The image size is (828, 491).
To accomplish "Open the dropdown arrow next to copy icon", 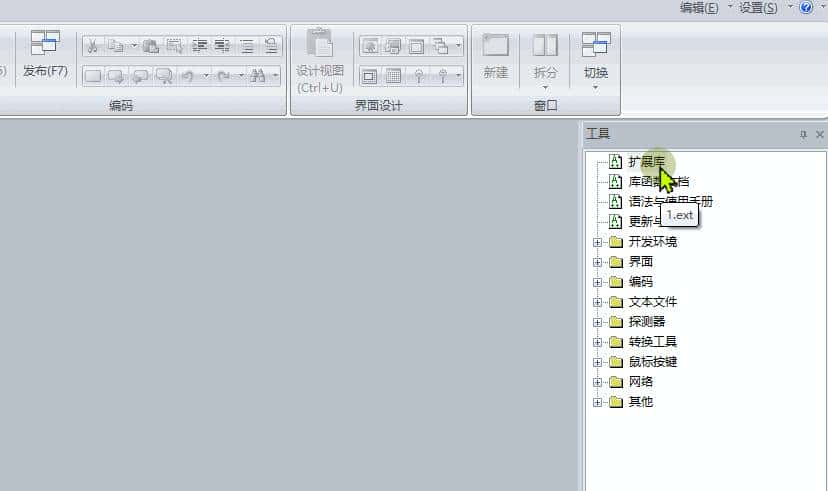I will [x=134, y=46].
